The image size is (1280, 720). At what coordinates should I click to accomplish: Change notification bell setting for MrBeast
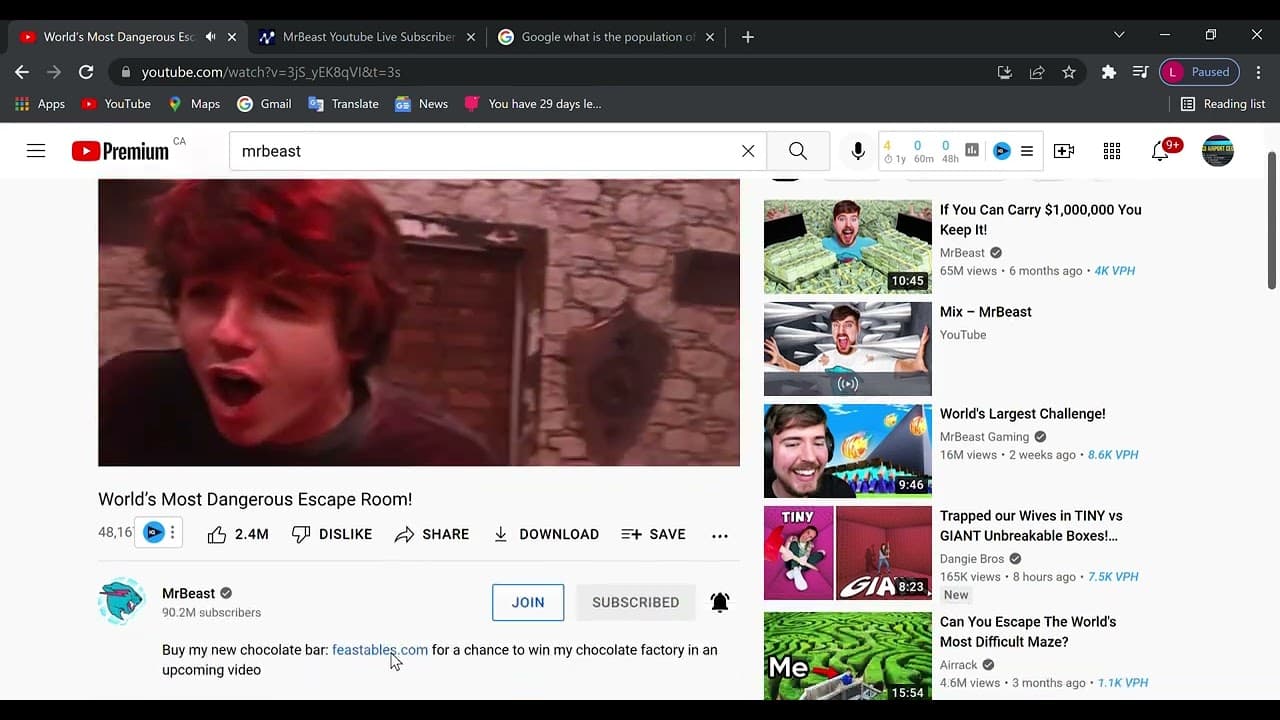[720, 602]
